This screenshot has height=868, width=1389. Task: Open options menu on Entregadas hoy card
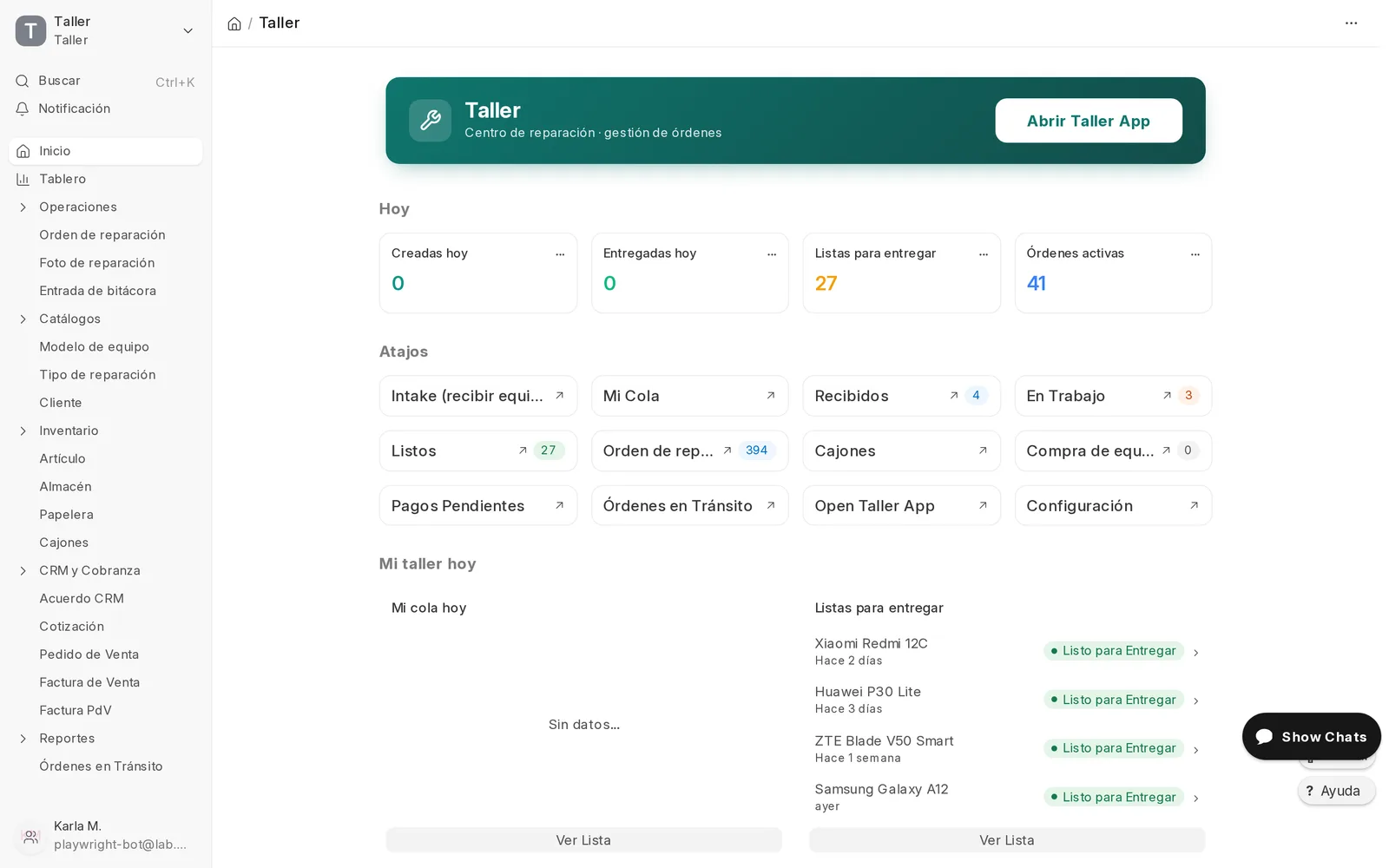tap(772, 254)
